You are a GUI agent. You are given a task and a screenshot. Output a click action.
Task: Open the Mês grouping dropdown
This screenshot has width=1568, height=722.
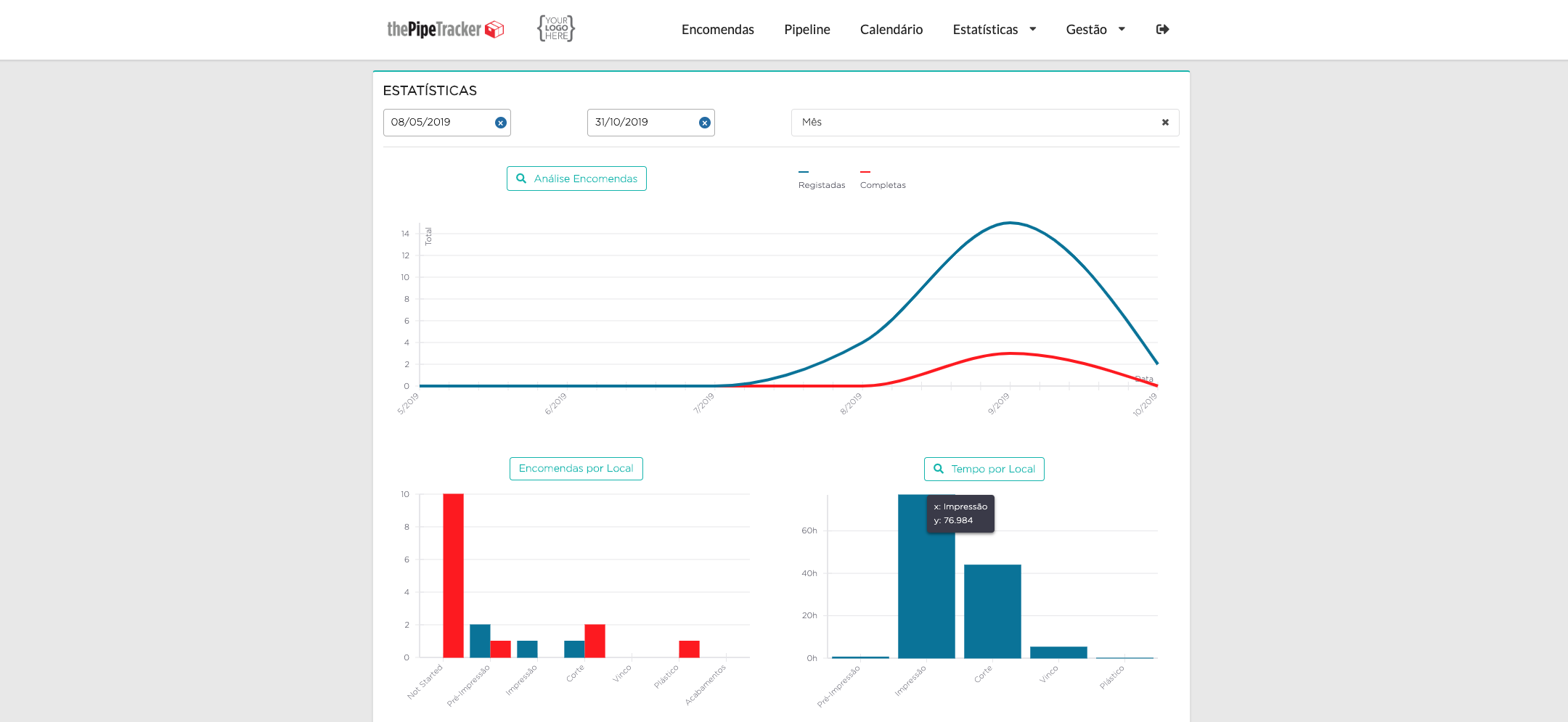pos(984,123)
